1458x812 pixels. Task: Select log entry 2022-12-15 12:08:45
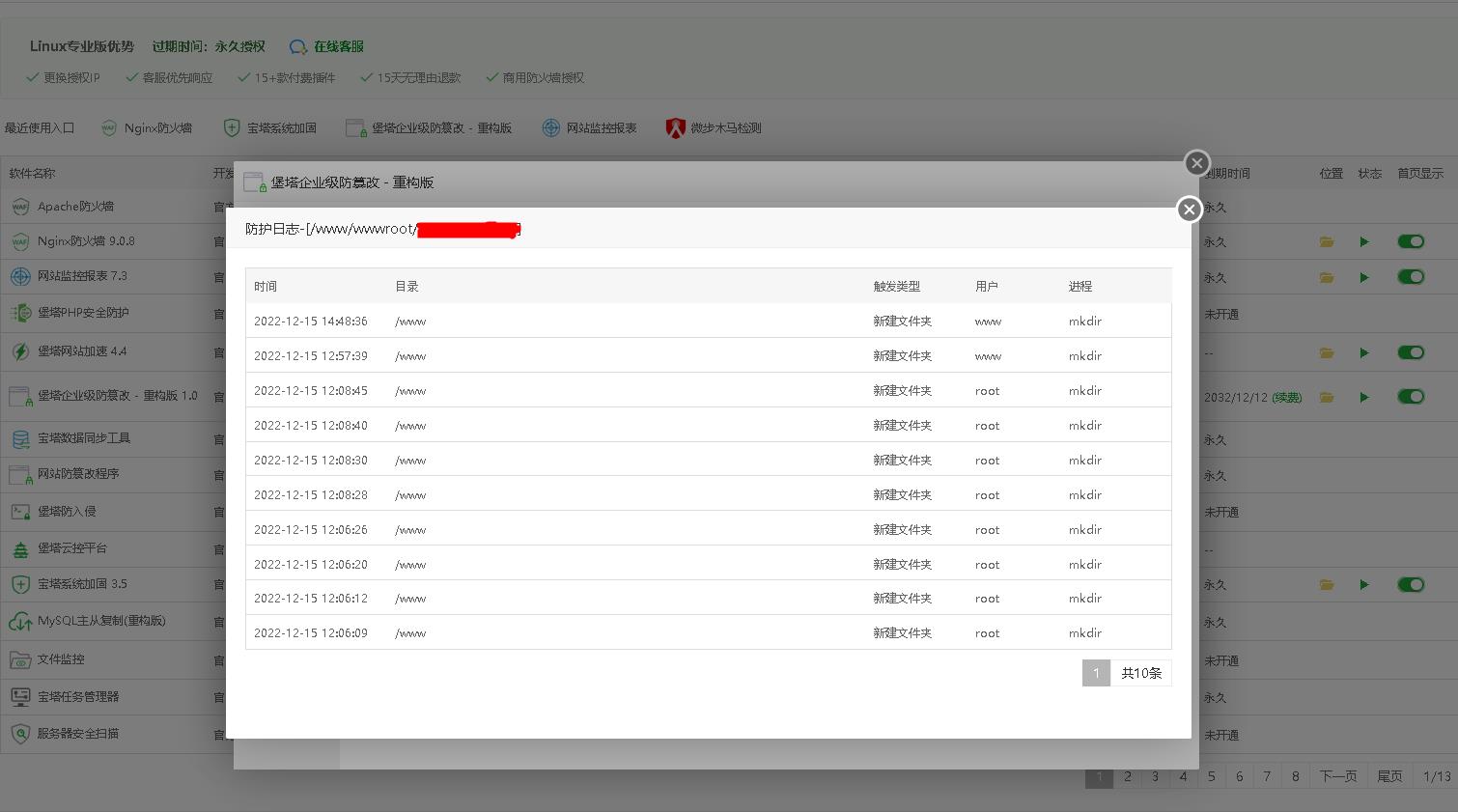[x=709, y=390]
